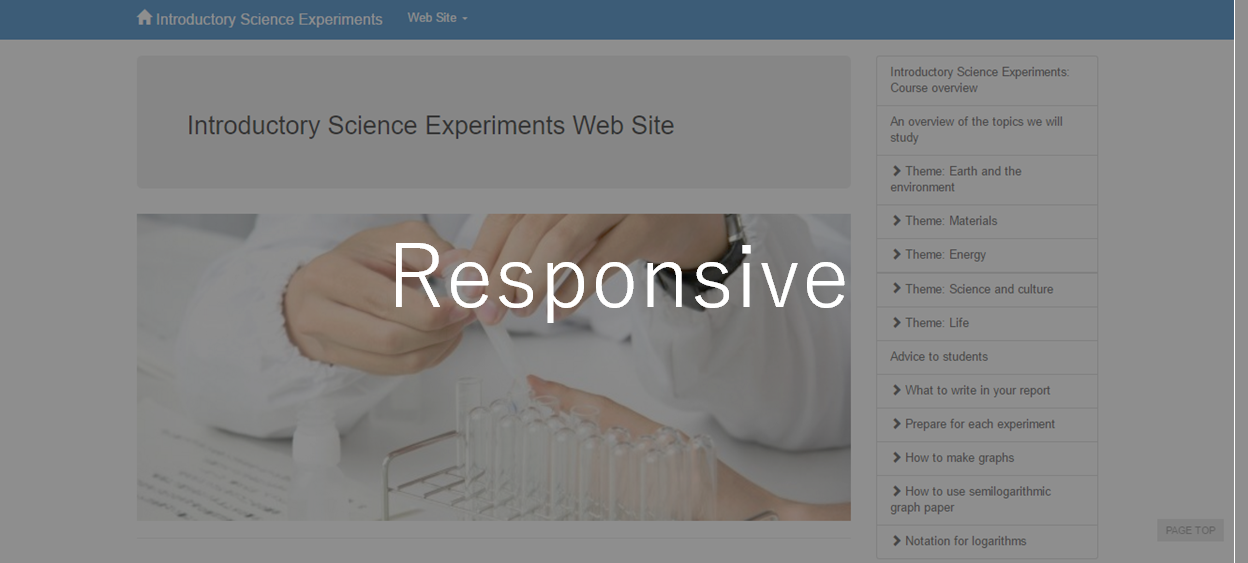Image resolution: width=1248 pixels, height=563 pixels.
Task: Open Theme: Science and culture item
Action: (987, 289)
